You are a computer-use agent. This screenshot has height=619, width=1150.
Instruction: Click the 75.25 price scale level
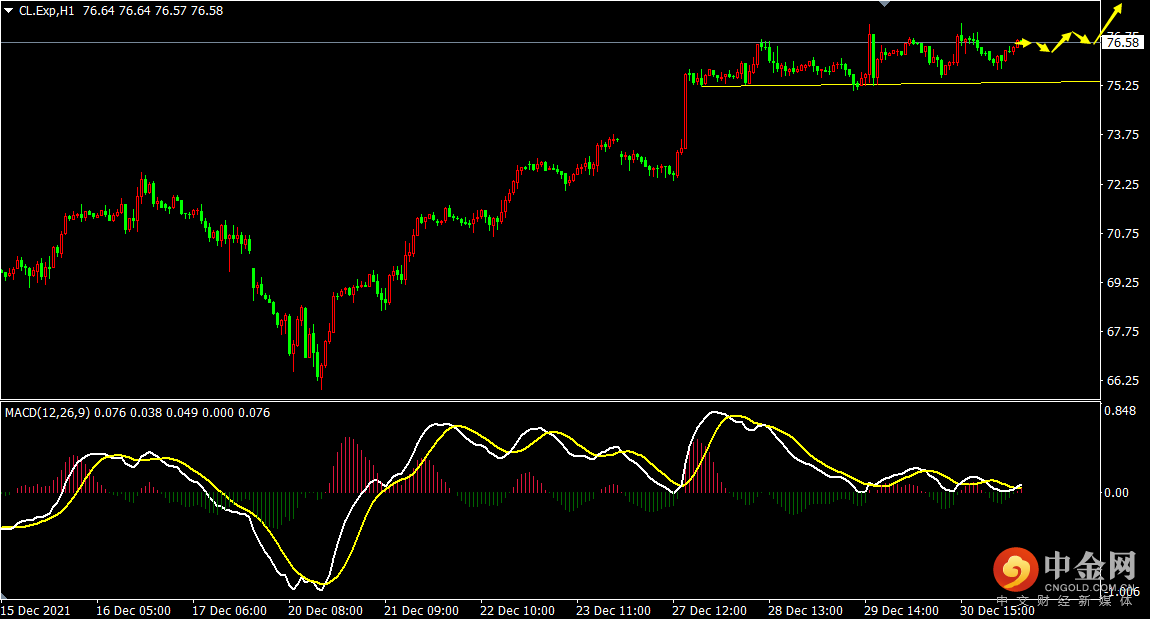pyautogui.click(x=1123, y=86)
